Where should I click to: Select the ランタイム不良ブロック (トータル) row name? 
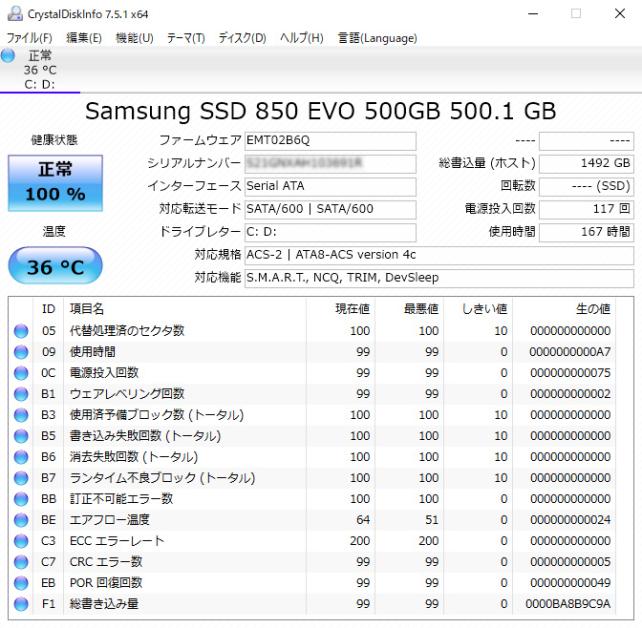coord(163,478)
